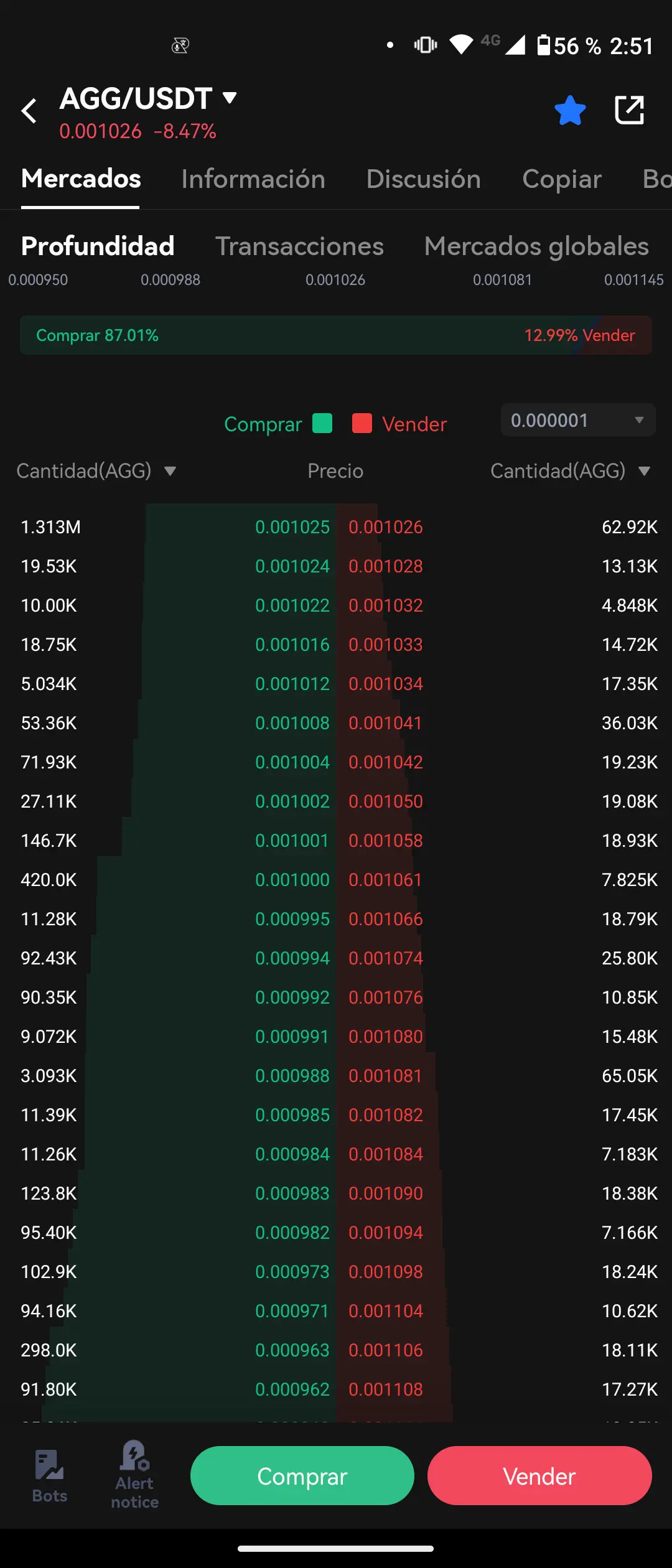Image resolution: width=672 pixels, height=1568 pixels.
Task: Toggle the red Vender legend square
Action: point(362,423)
